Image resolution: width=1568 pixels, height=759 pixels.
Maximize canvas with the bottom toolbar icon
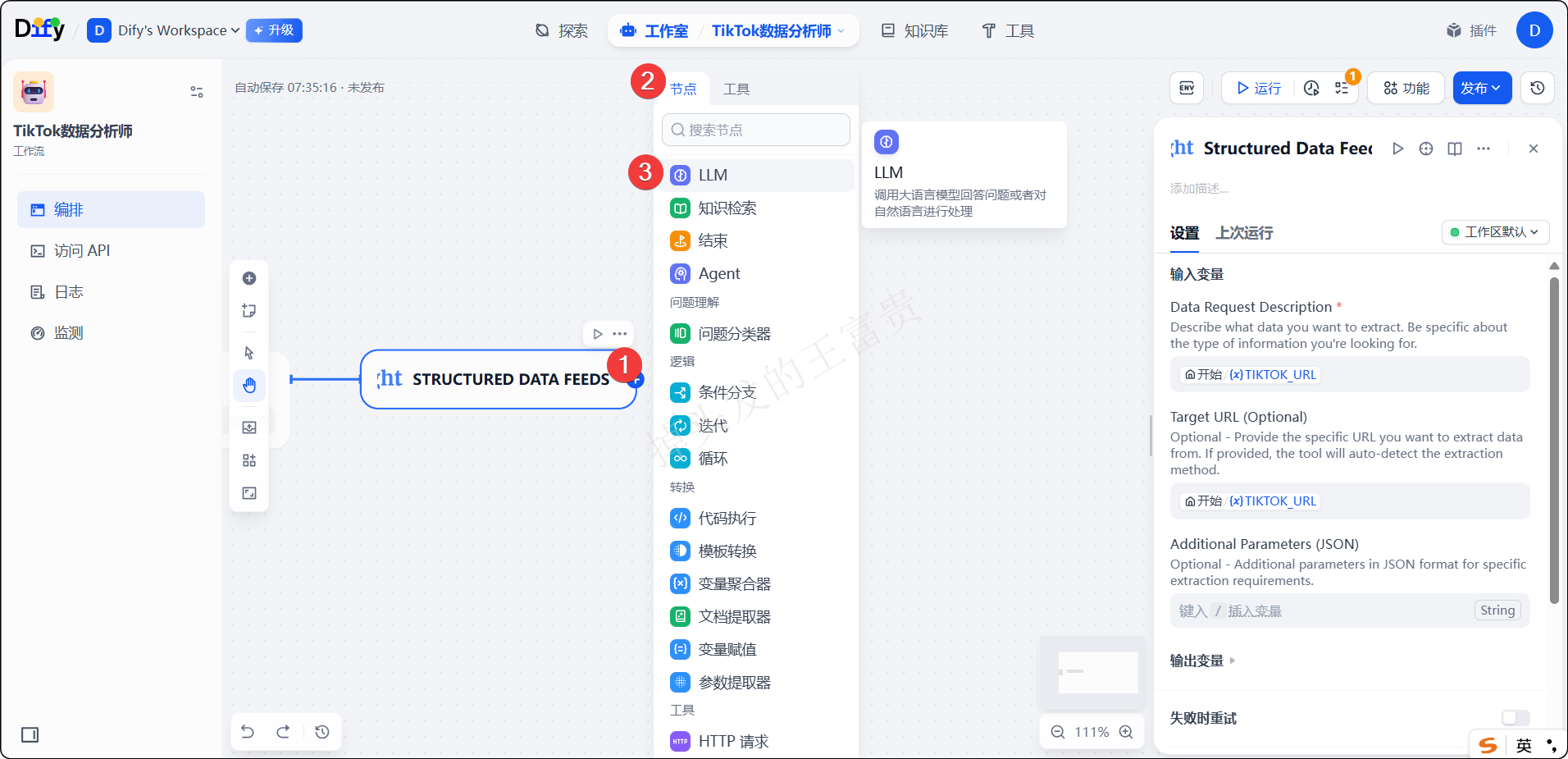[x=249, y=493]
